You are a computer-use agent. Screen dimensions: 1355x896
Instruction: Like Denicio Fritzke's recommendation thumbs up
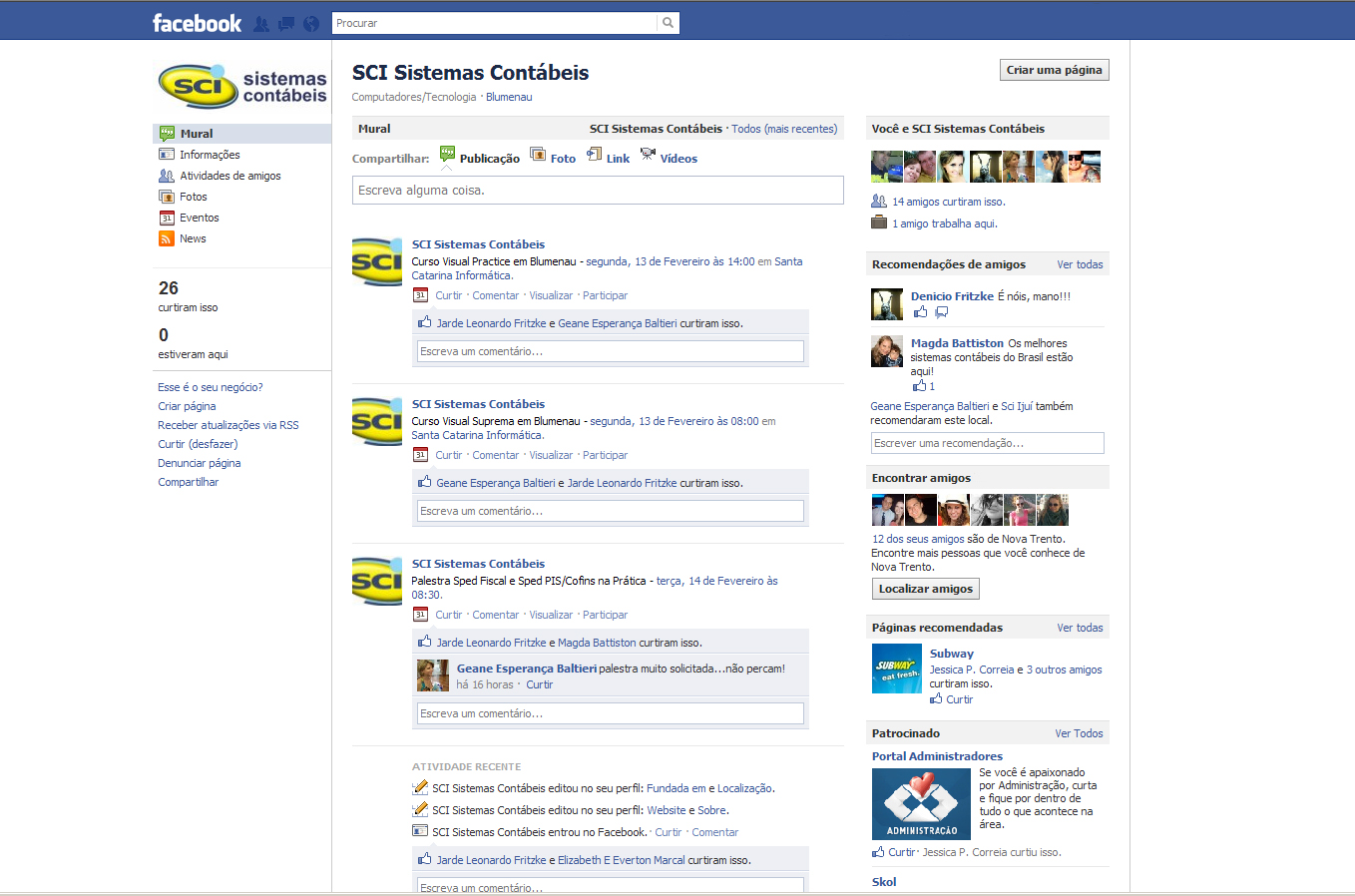pos(919,312)
